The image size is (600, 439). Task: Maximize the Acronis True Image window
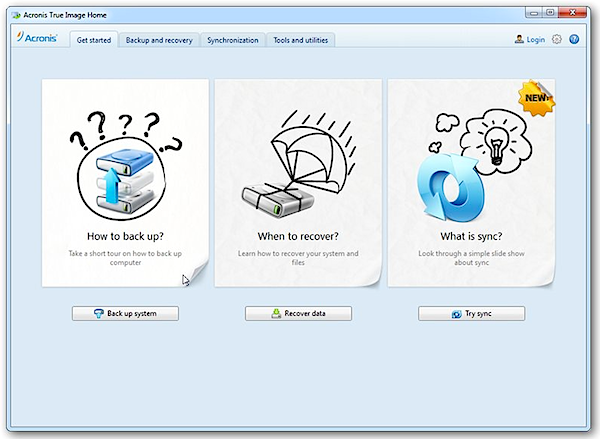point(550,13)
